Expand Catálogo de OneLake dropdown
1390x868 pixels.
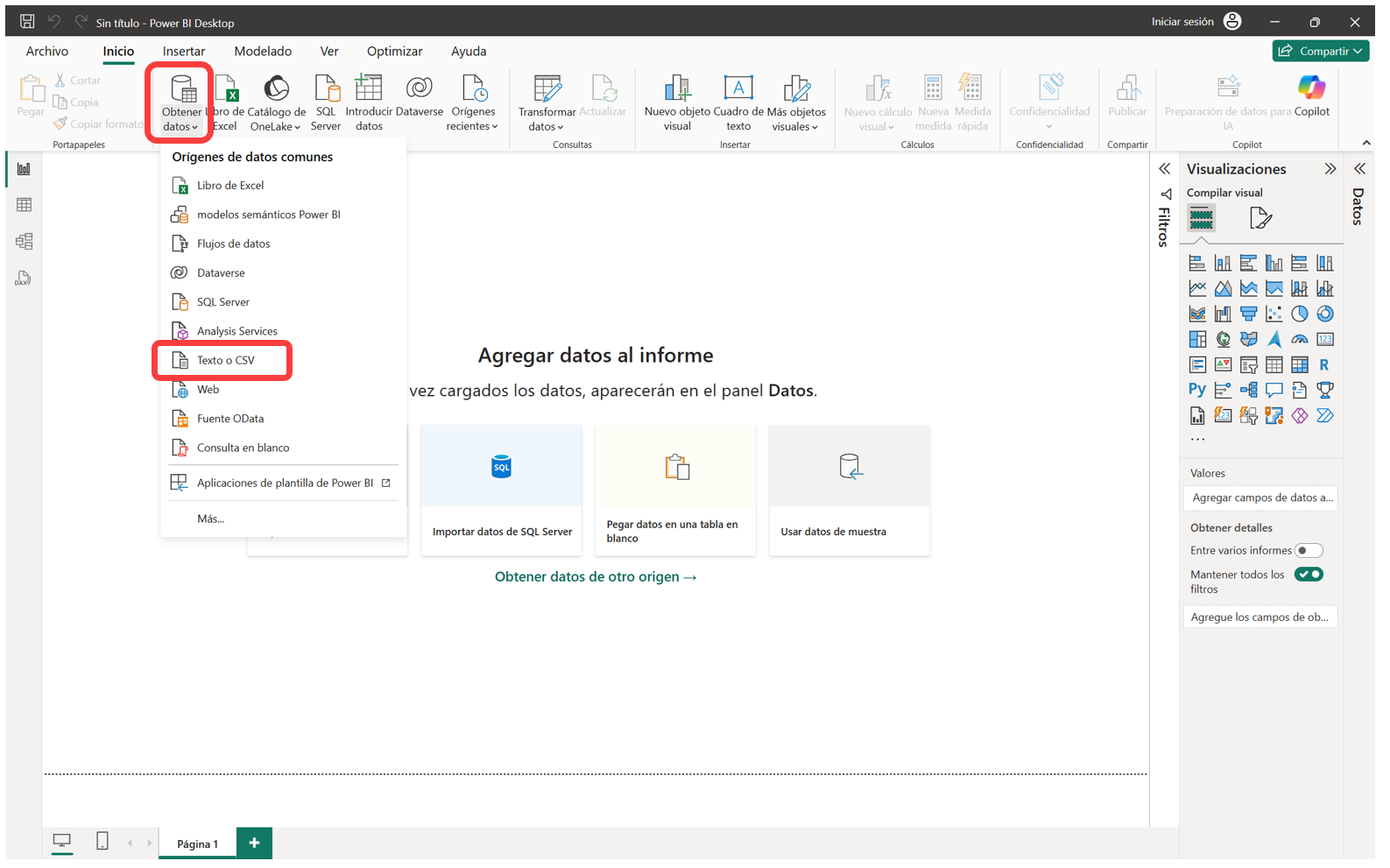[x=276, y=103]
